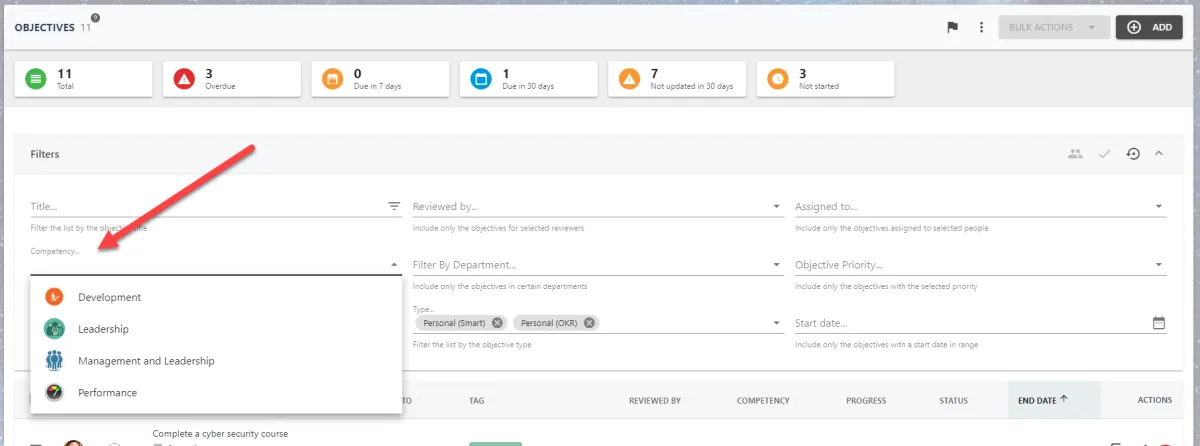
Task: Sort by Competency column header
Action: point(763,401)
